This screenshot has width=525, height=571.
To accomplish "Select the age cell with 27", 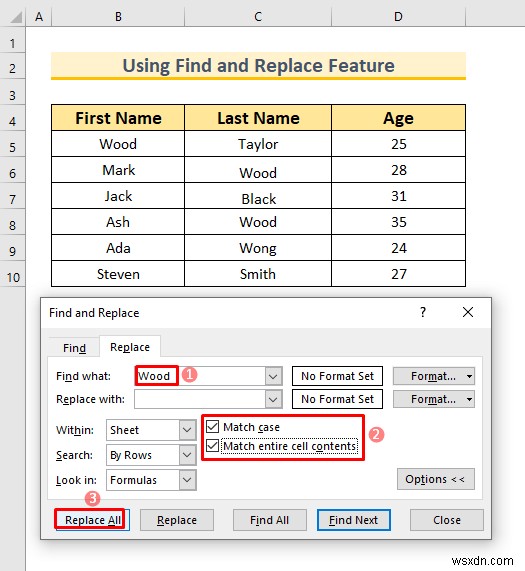I will (398, 274).
